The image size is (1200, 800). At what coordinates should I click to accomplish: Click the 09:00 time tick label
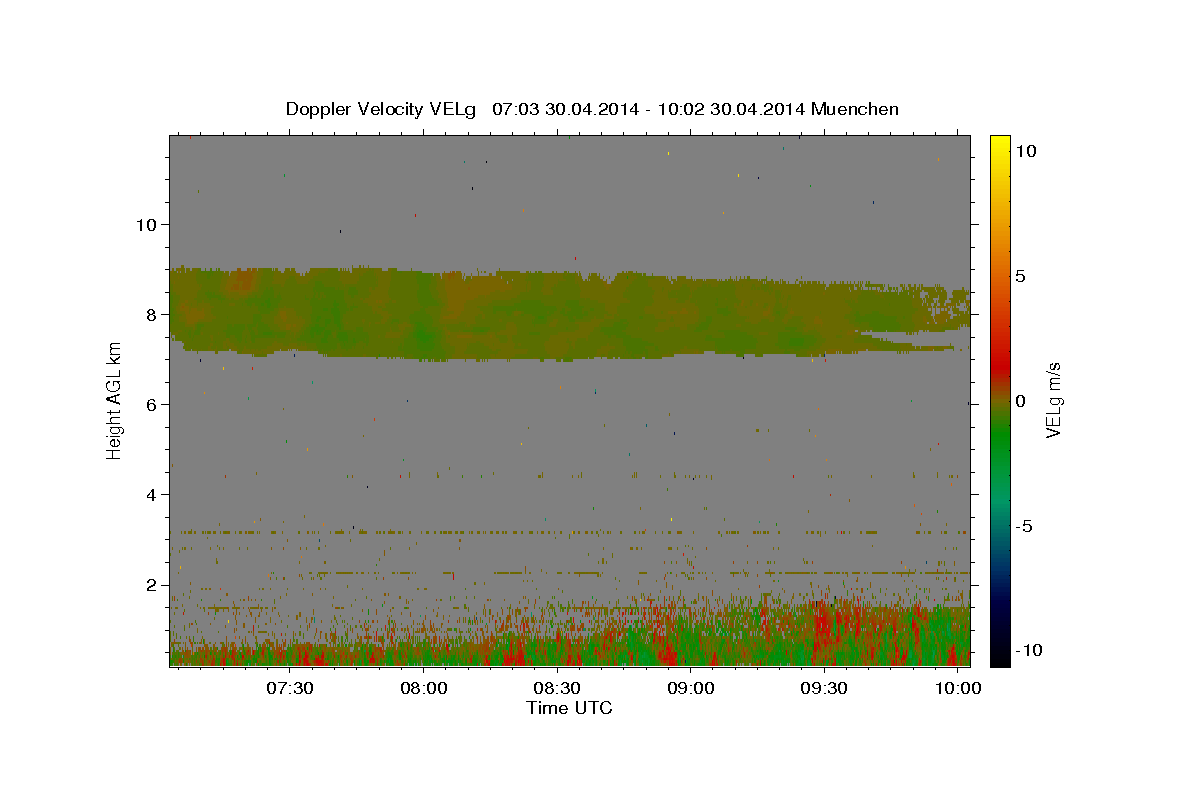(691, 688)
